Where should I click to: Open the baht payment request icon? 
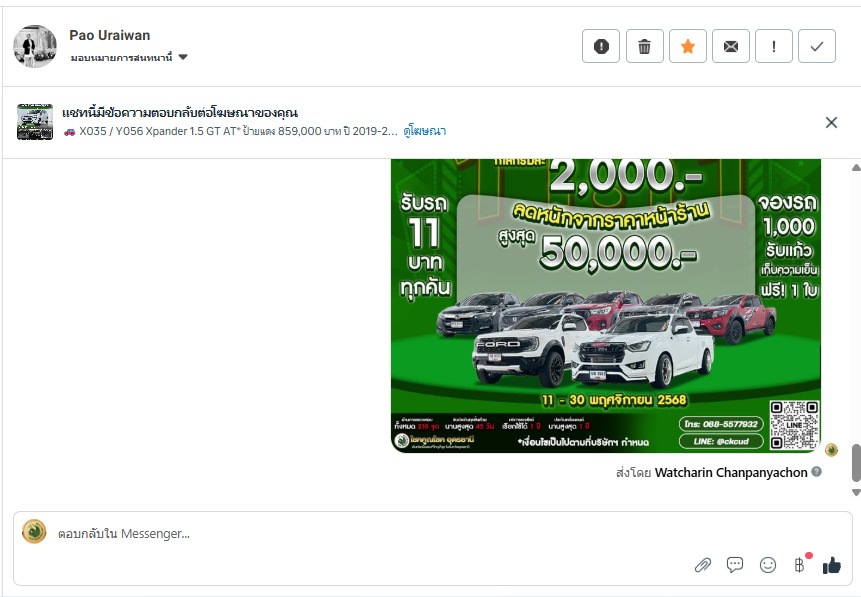pyautogui.click(x=800, y=565)
